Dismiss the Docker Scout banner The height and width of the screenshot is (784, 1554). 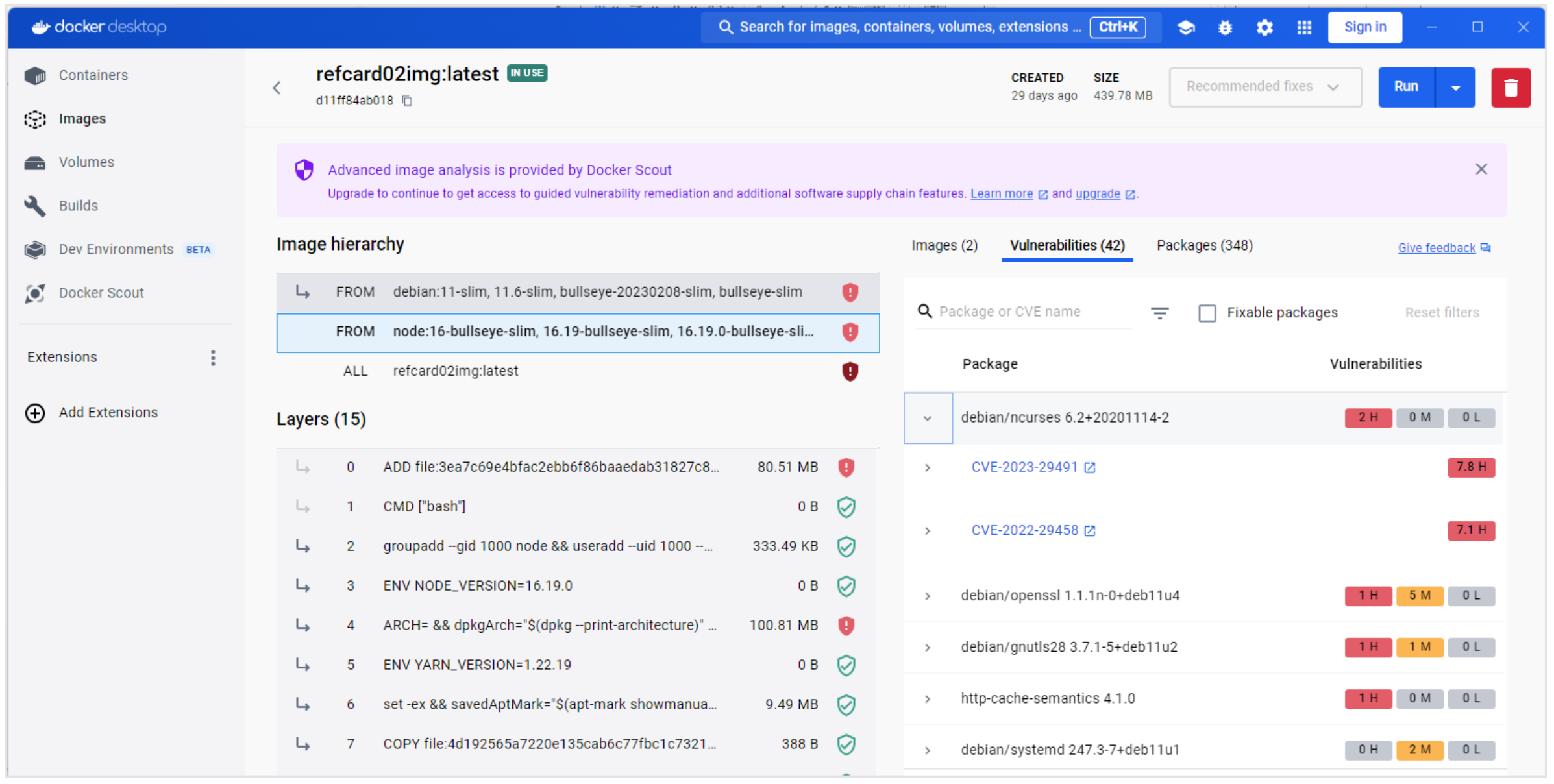tap(1481, 169)
